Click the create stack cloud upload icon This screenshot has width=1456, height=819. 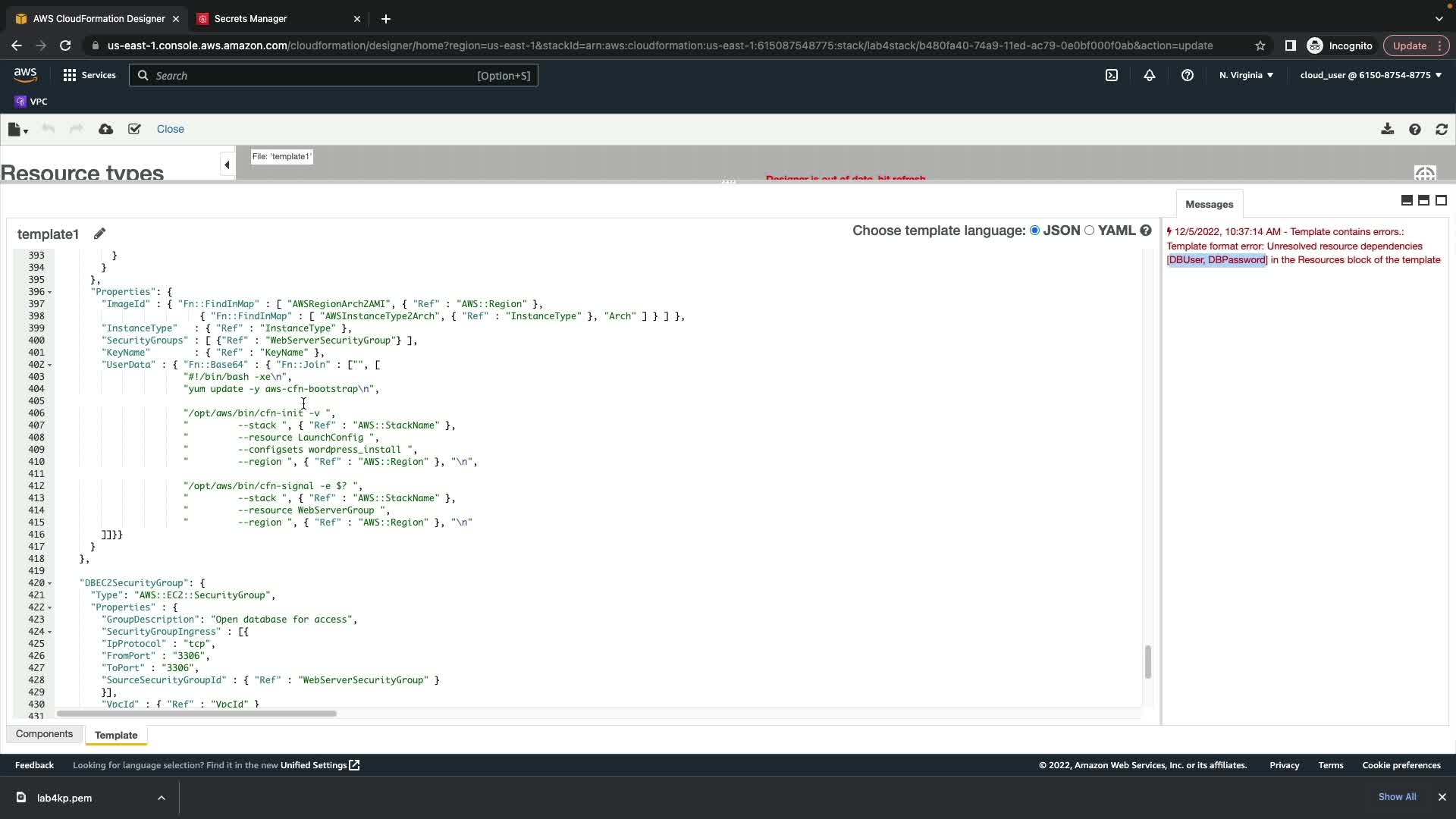coord(105,129)
